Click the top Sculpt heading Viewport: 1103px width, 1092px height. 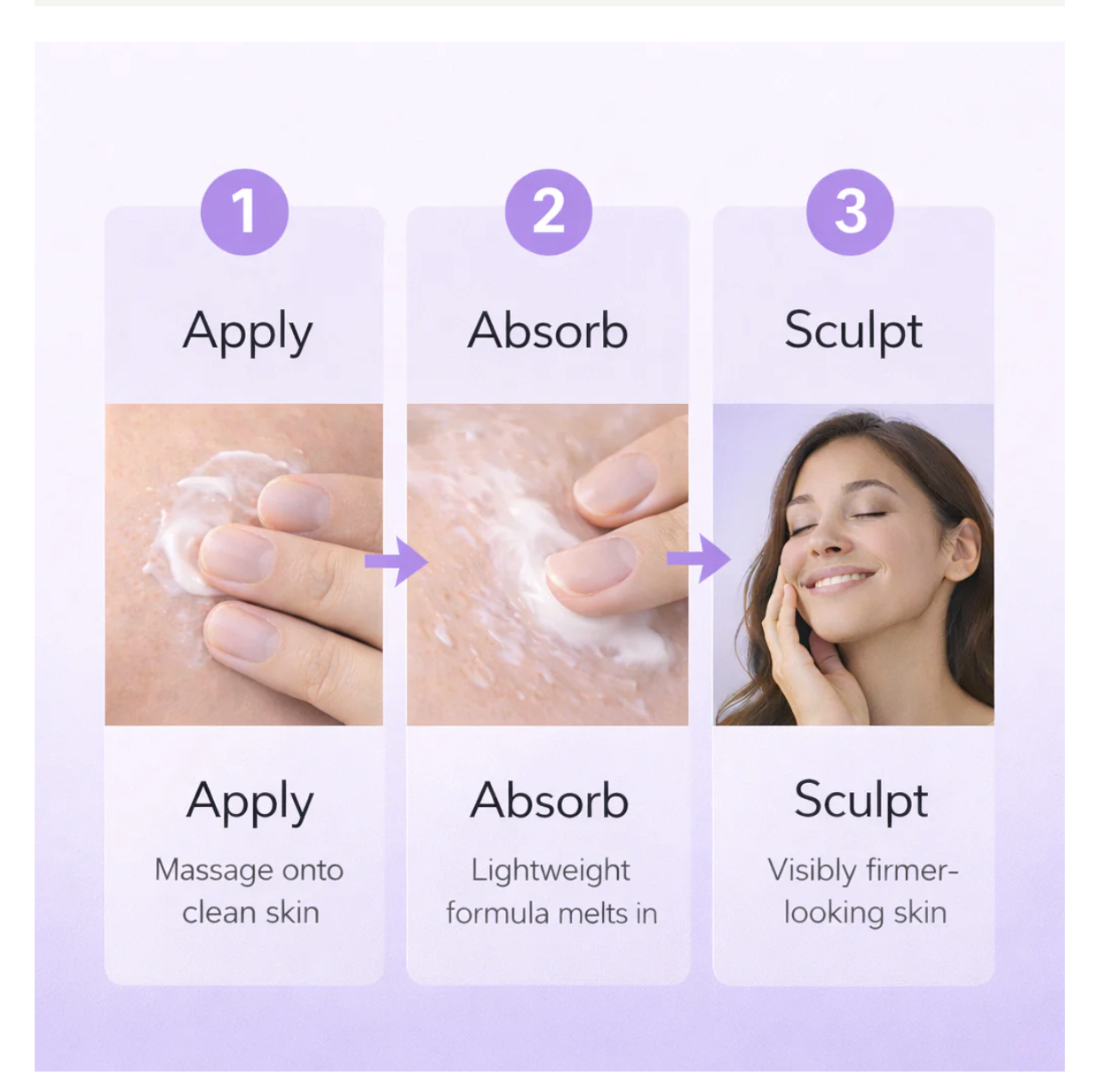pos(853,332)
